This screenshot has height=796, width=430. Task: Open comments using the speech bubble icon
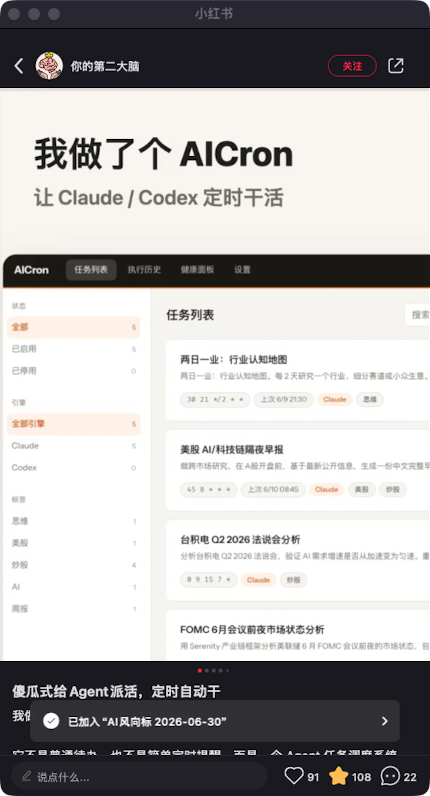[x=390, y=776]
